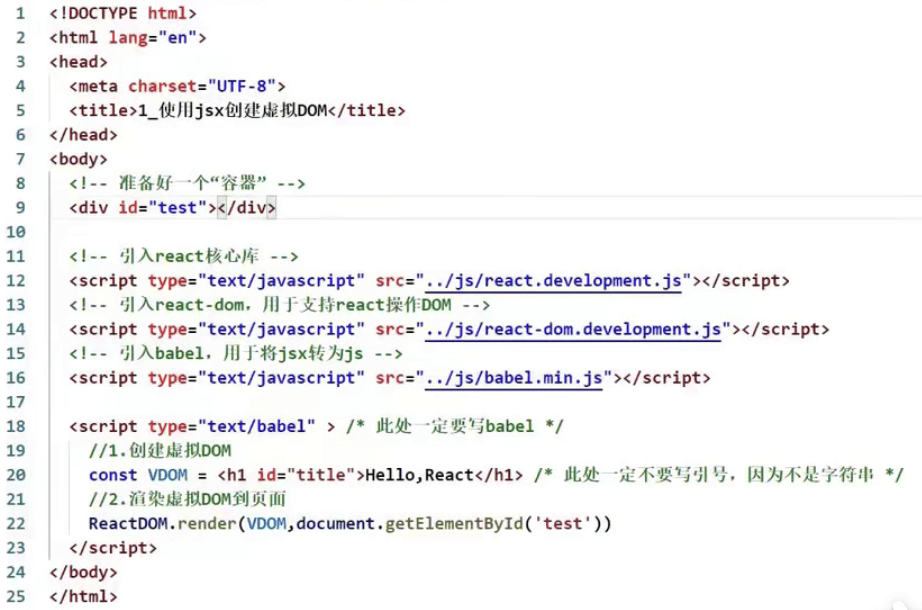This screenshot has width=922, height=610.
Task: Click type="text/babel" attribute value
Action: (x=256, y=426)
